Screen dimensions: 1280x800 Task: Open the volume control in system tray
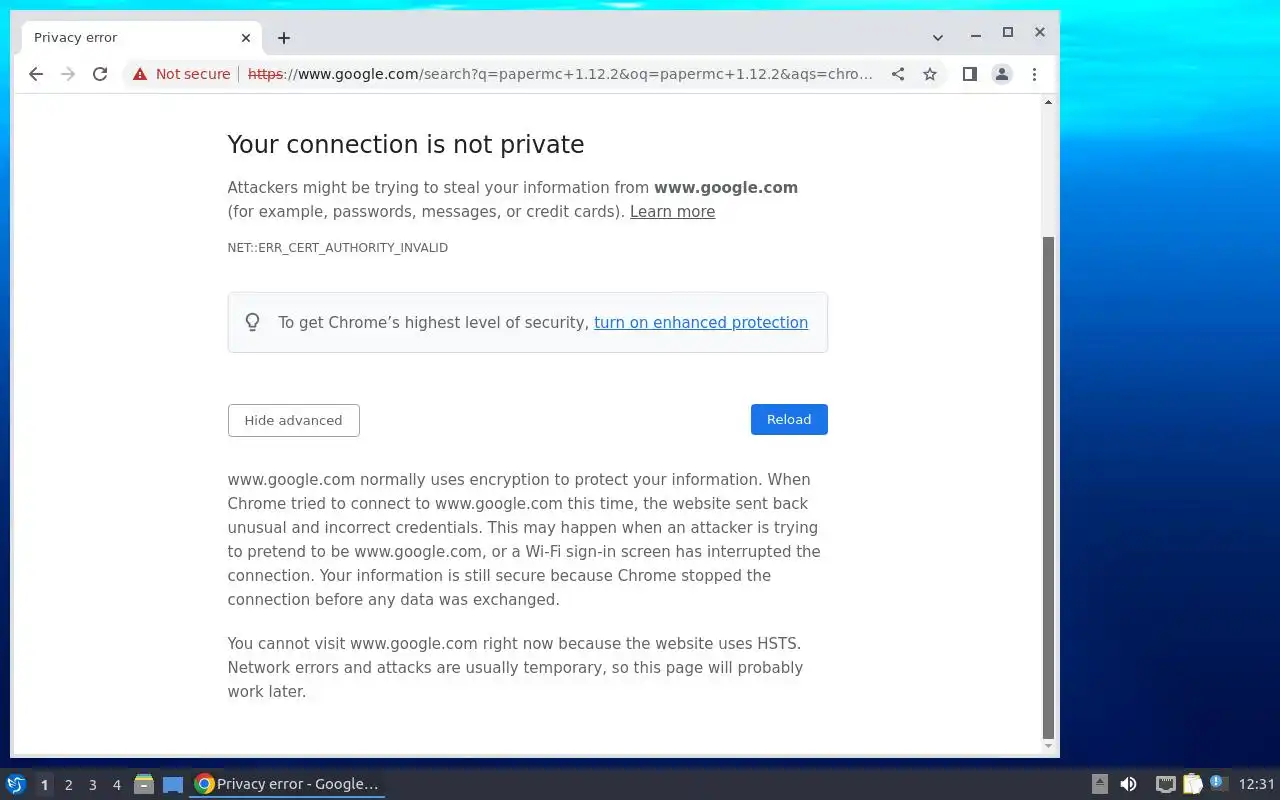[1128, 784]
